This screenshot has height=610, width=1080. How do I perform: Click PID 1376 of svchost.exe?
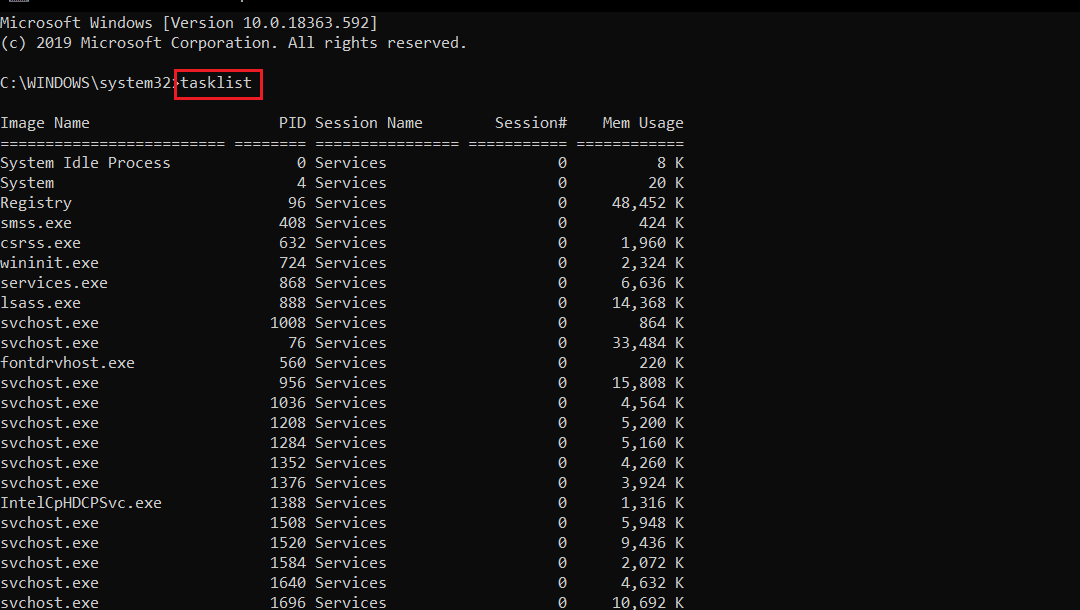coord(288,483)
